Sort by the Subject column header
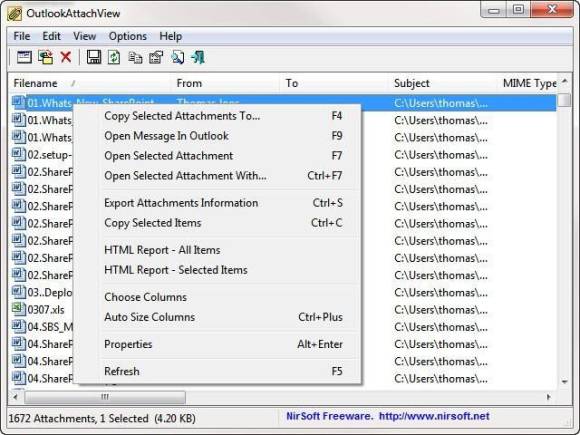 (x=444, y=83)
